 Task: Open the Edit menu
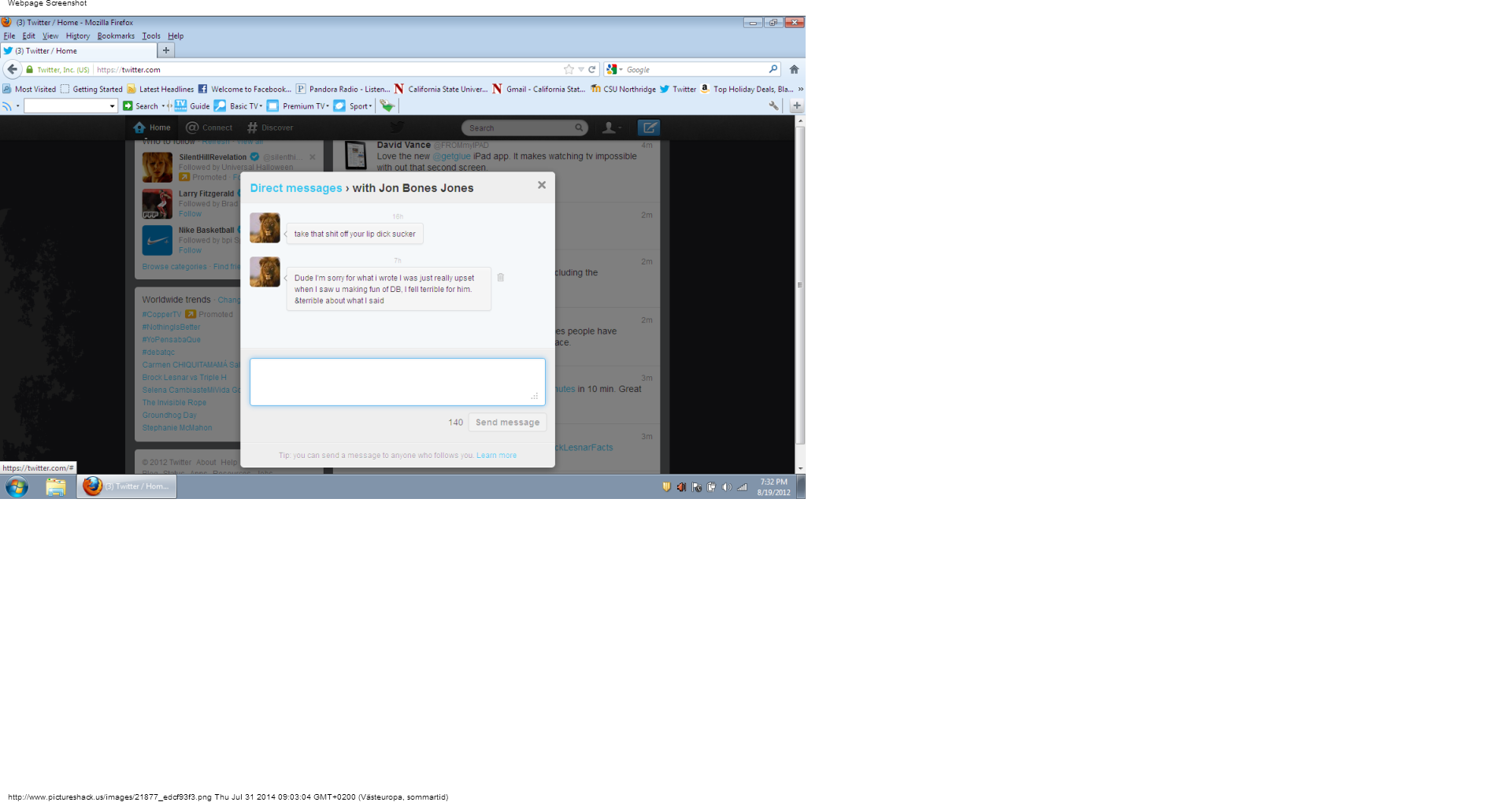click(29, 35)
